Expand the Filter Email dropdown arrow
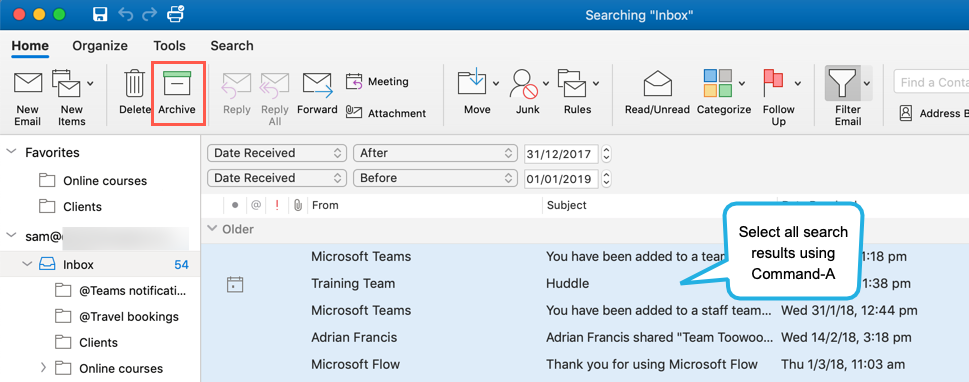This screenshot has height=382, width=969. pos(867,83)
